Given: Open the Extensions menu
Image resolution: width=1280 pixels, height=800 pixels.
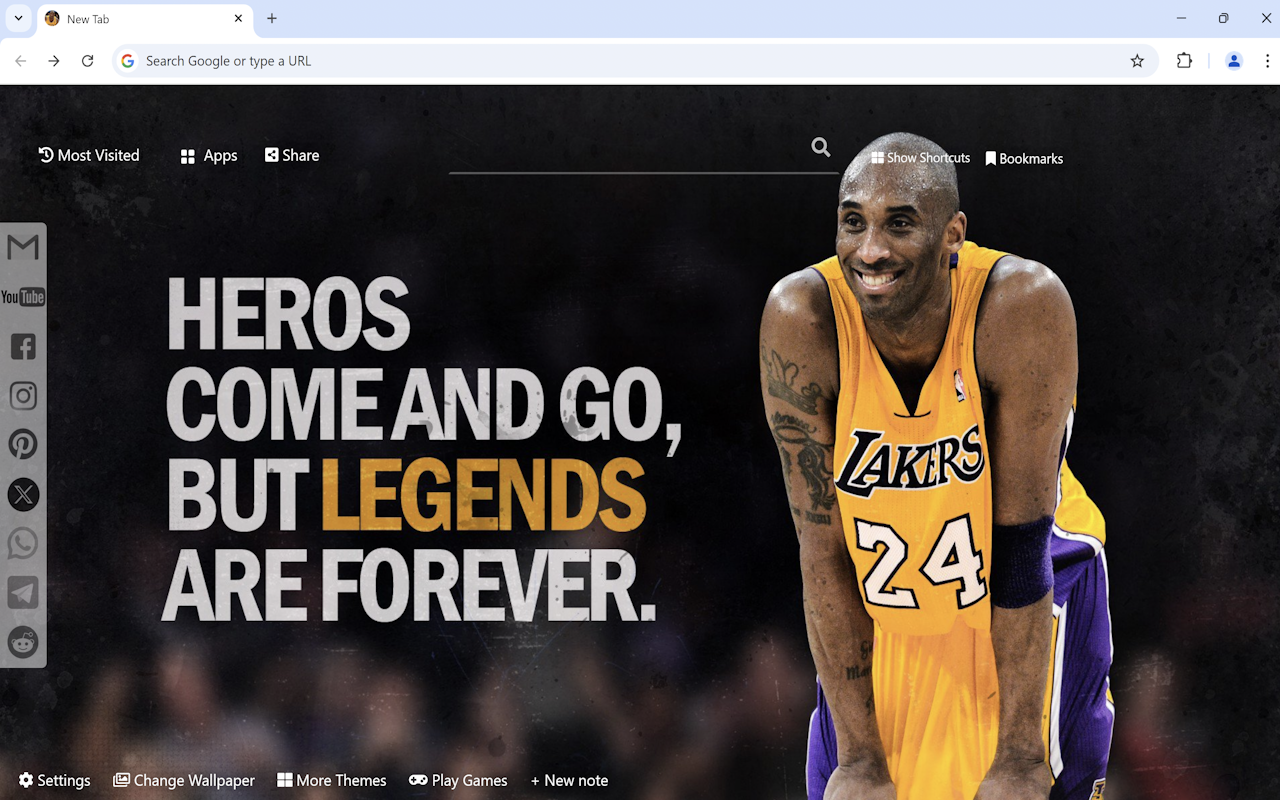Looking at the screenshot, I should pos(1184,61).
